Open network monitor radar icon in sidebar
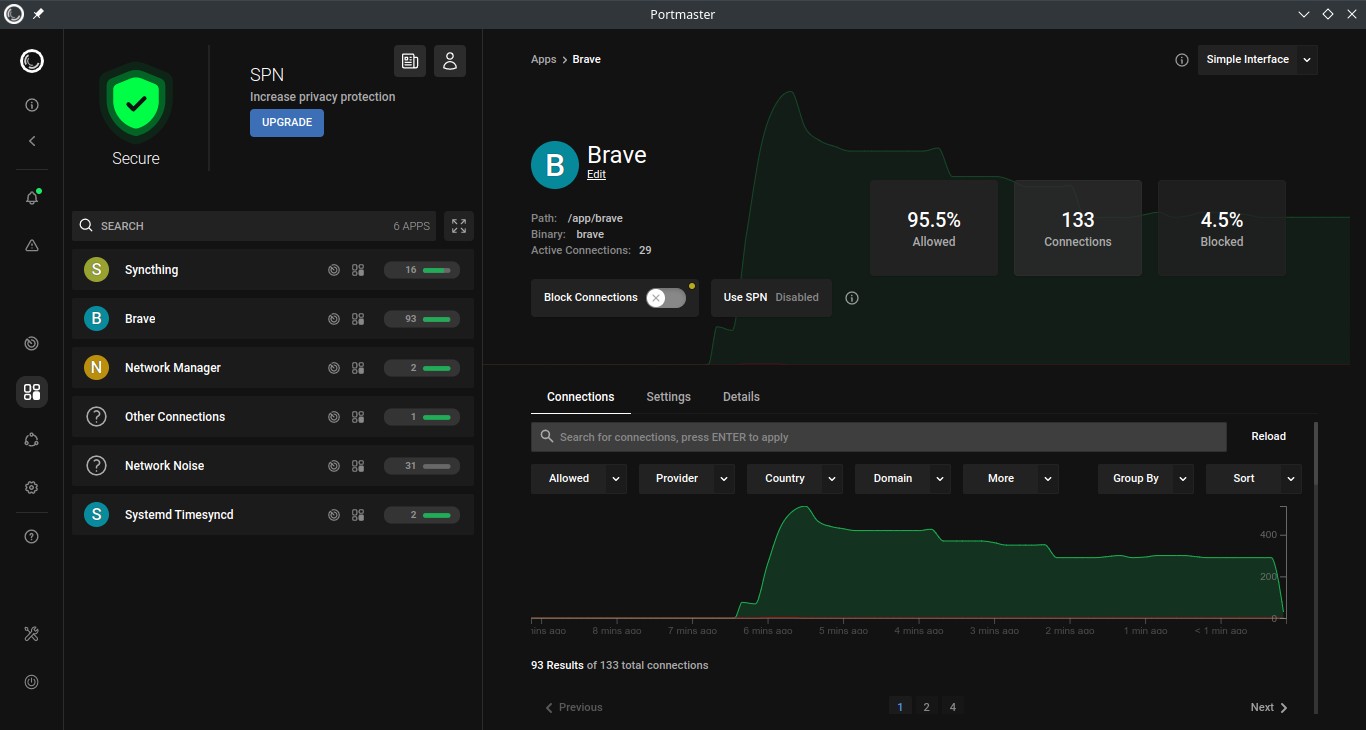The image size is (1366, 730). pos(32,344)
